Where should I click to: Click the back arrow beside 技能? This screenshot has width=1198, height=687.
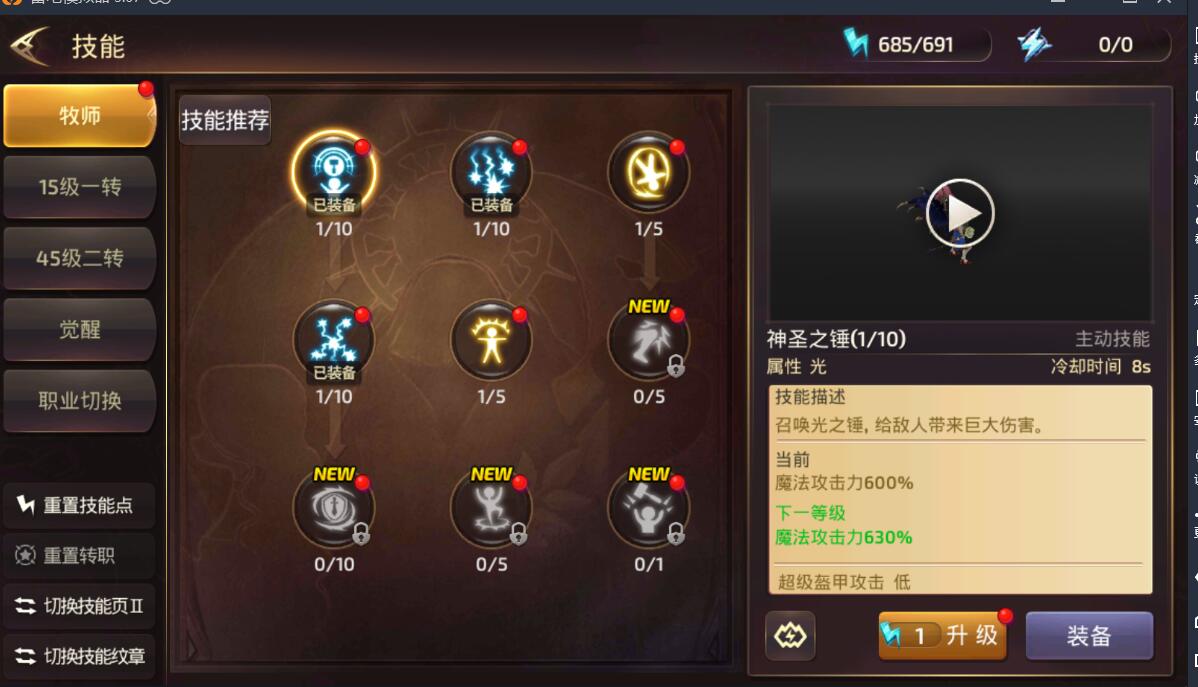[x=31, y=46]
